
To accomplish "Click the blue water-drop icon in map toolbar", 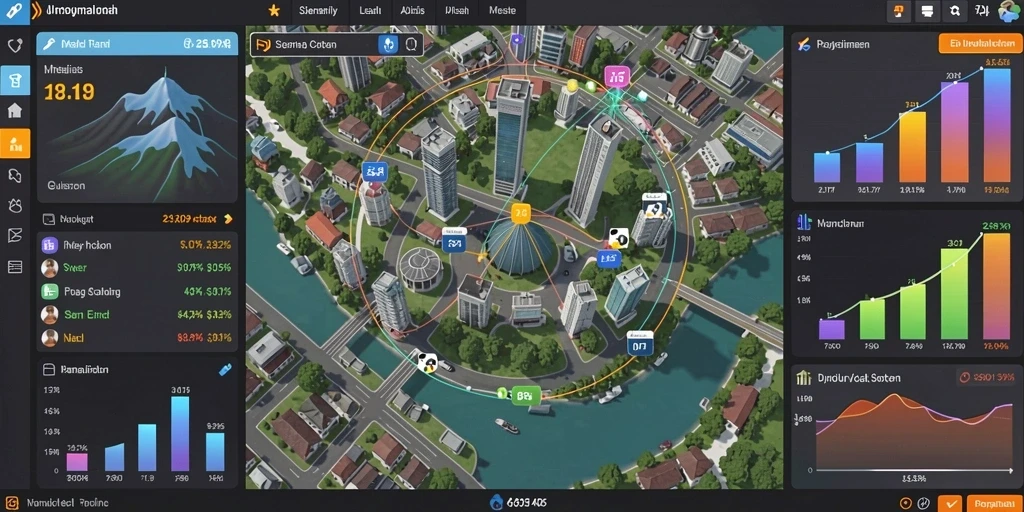I will tap(389, 44).
